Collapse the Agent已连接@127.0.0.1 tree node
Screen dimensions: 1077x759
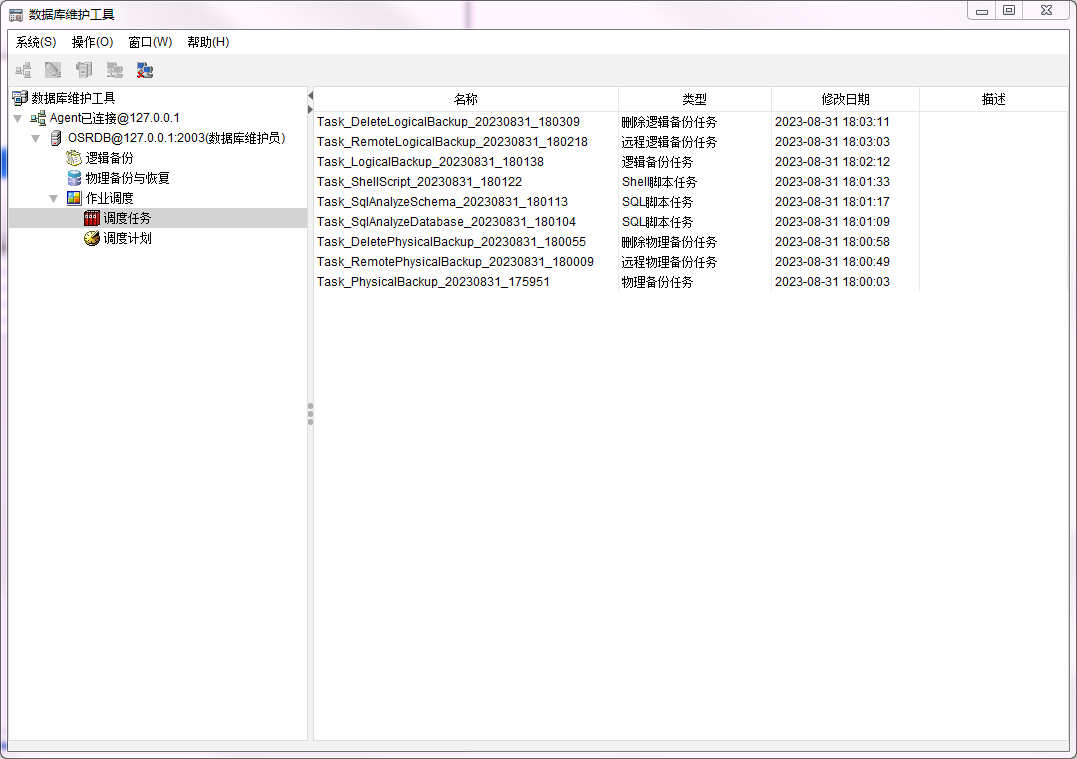point(17,117)
